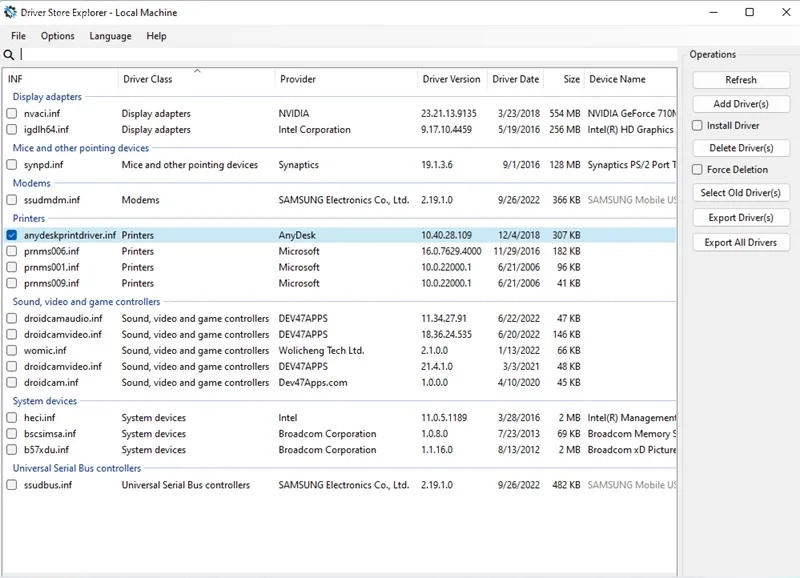Click Select Old Driver(s) button
This screenshot has height=578, width=800.
tap(741, 193)
